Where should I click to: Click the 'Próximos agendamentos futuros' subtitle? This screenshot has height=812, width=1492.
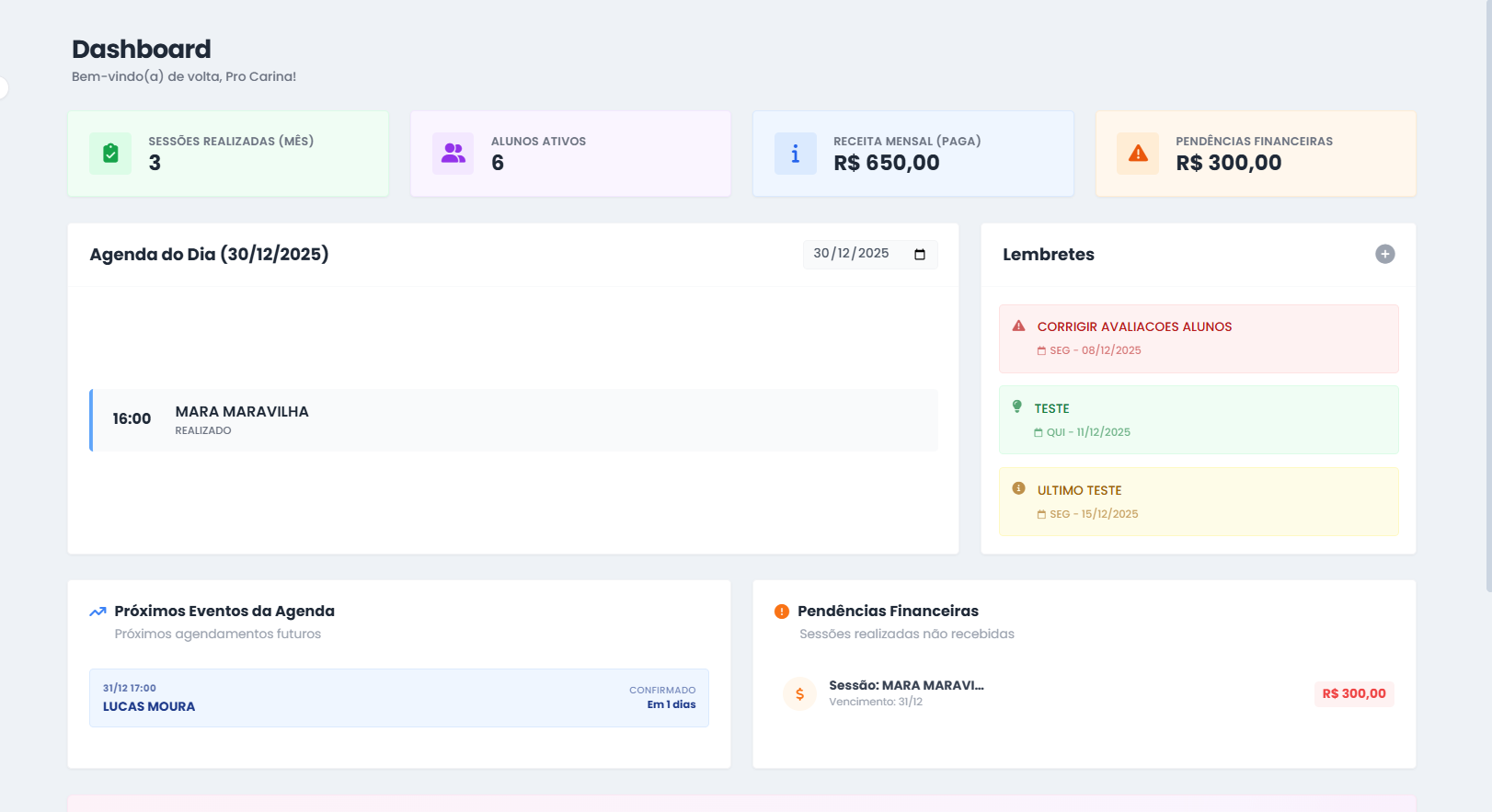218,634
